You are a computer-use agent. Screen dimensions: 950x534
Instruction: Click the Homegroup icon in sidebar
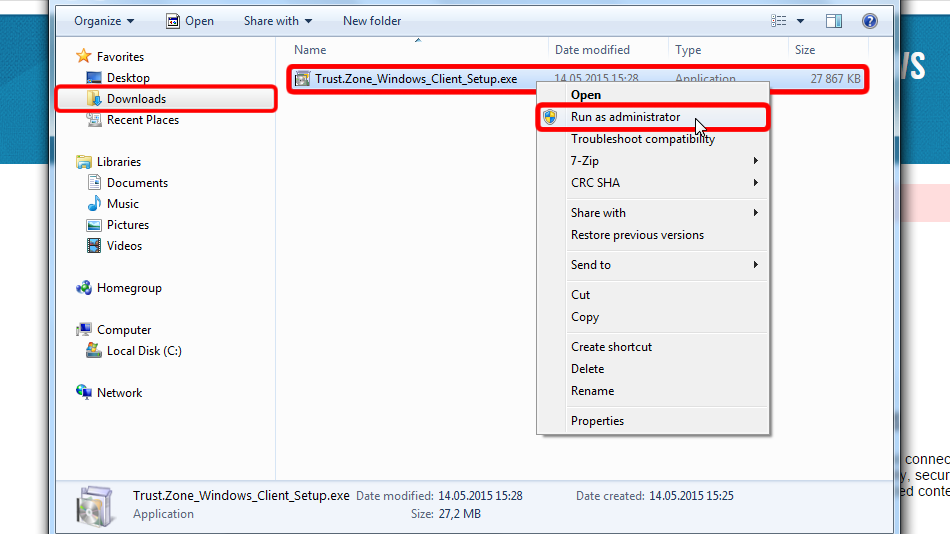(x=84, y=288)
